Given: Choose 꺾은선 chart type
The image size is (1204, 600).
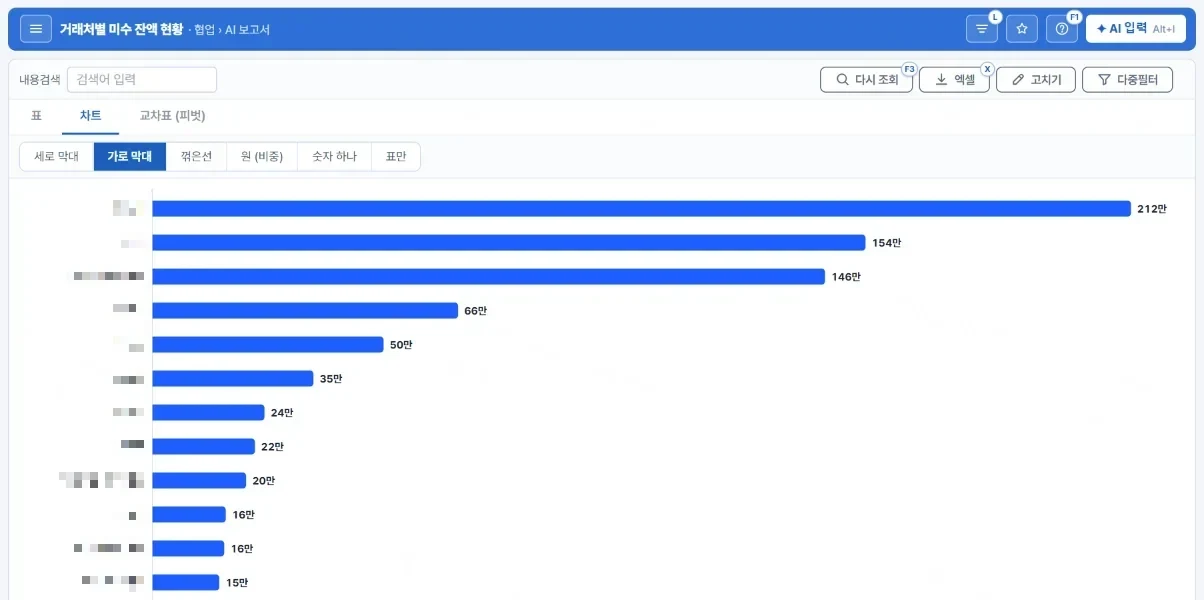Looking at the screenshot, I should click(x=196, y=157).
